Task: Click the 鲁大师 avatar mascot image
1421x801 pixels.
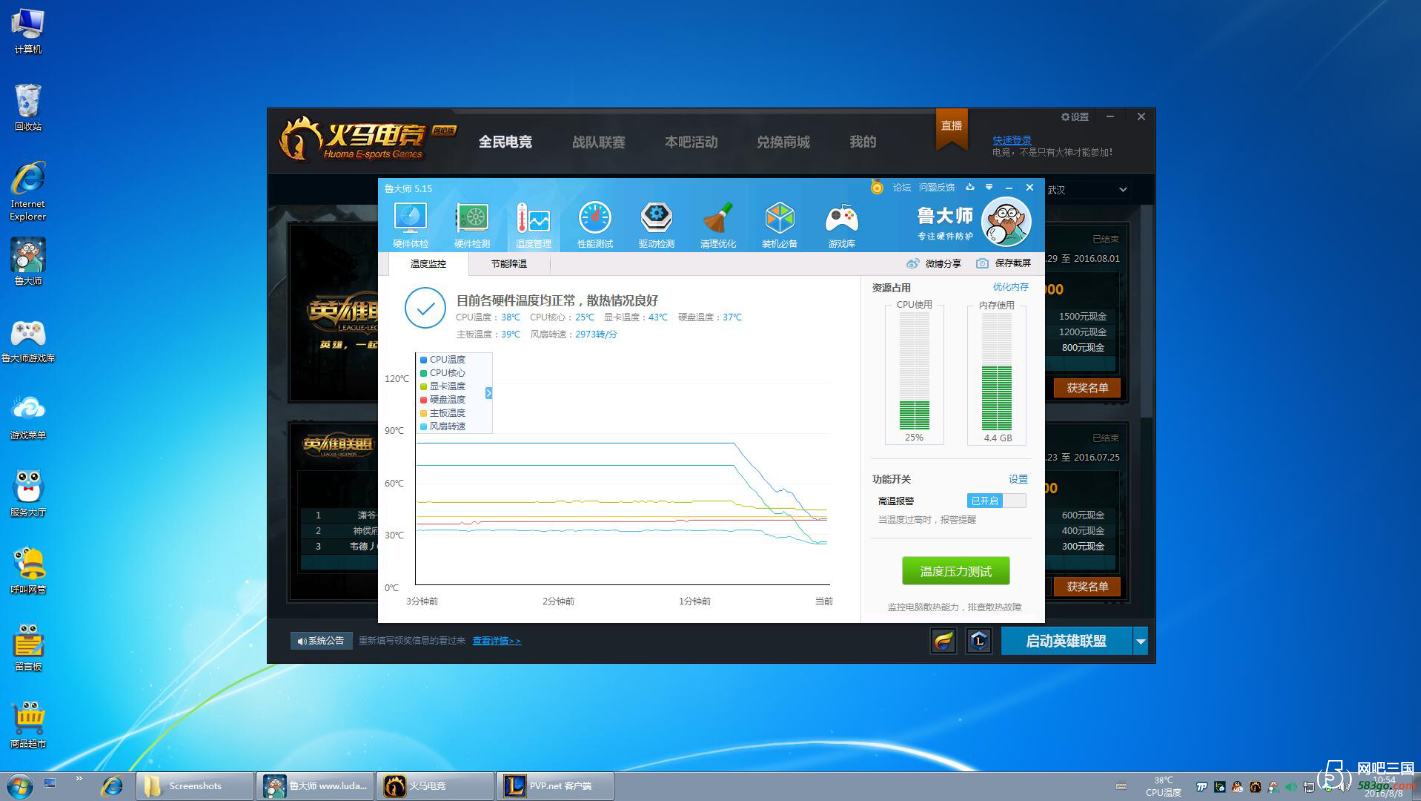Action: tap(1006, 222)
